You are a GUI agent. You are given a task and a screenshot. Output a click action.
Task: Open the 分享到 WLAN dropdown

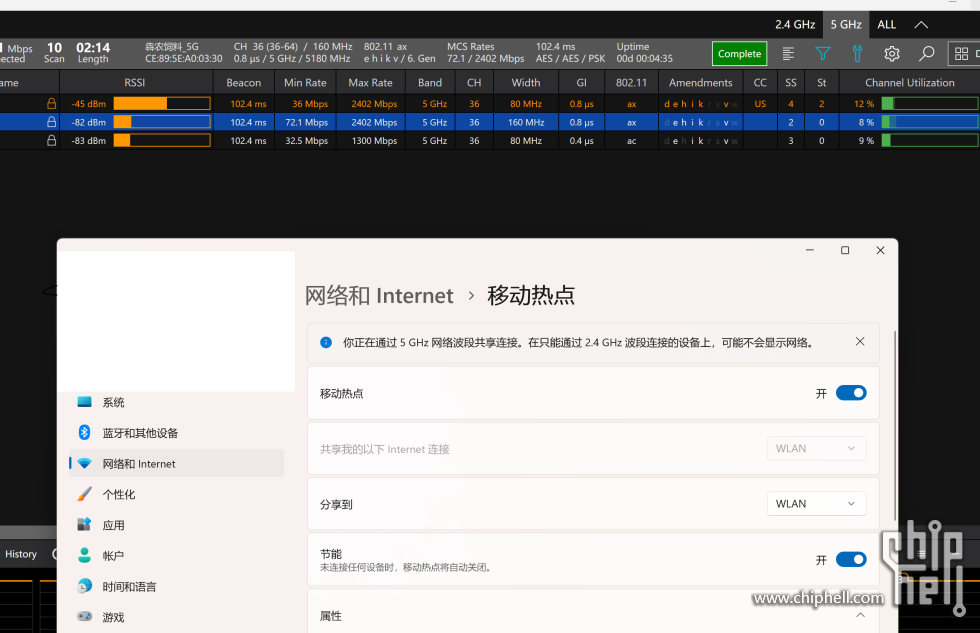816,504
